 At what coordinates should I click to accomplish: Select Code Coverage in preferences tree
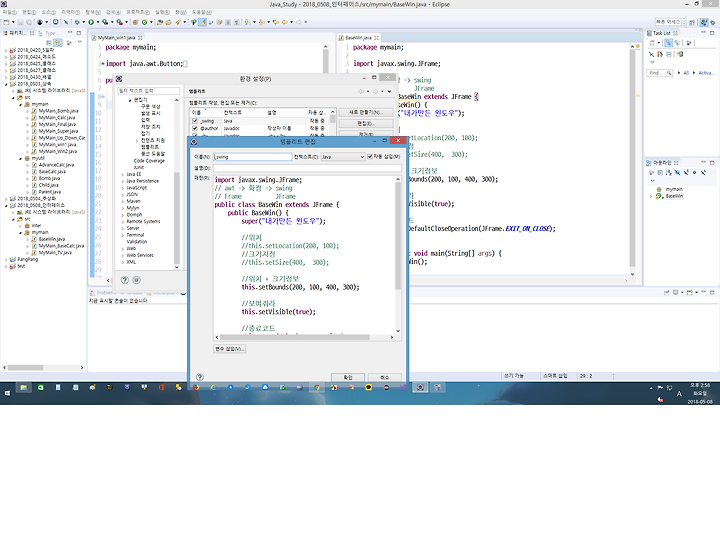[149, 161]
